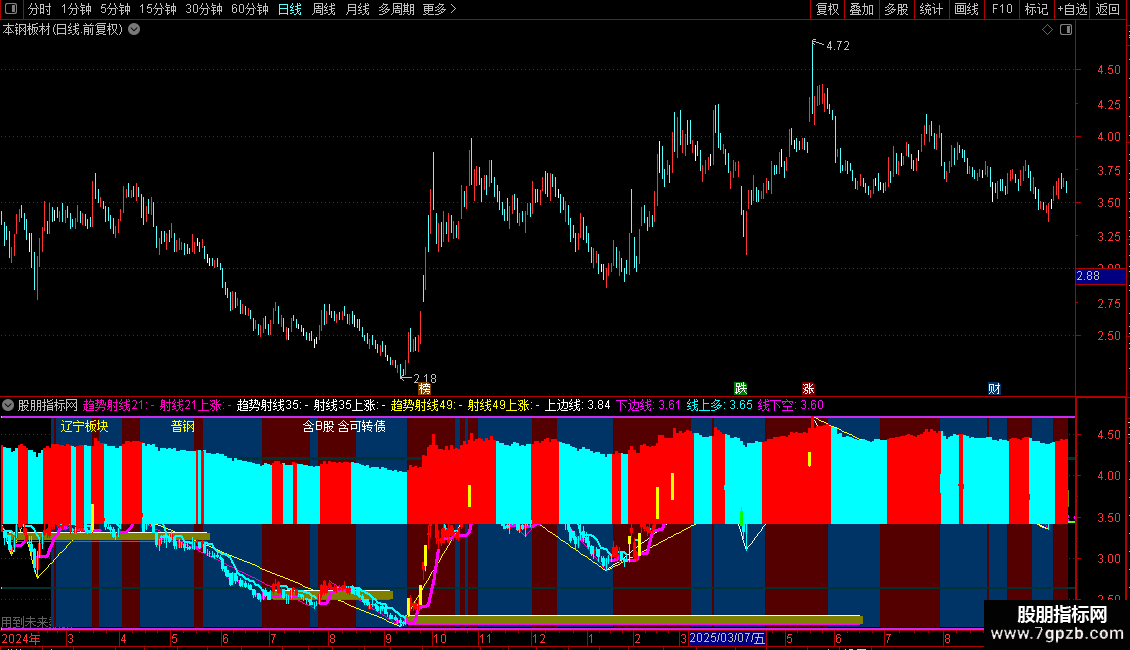
Task: Click the 股朋指标网 indicator name
Action: tap(48, 405)
